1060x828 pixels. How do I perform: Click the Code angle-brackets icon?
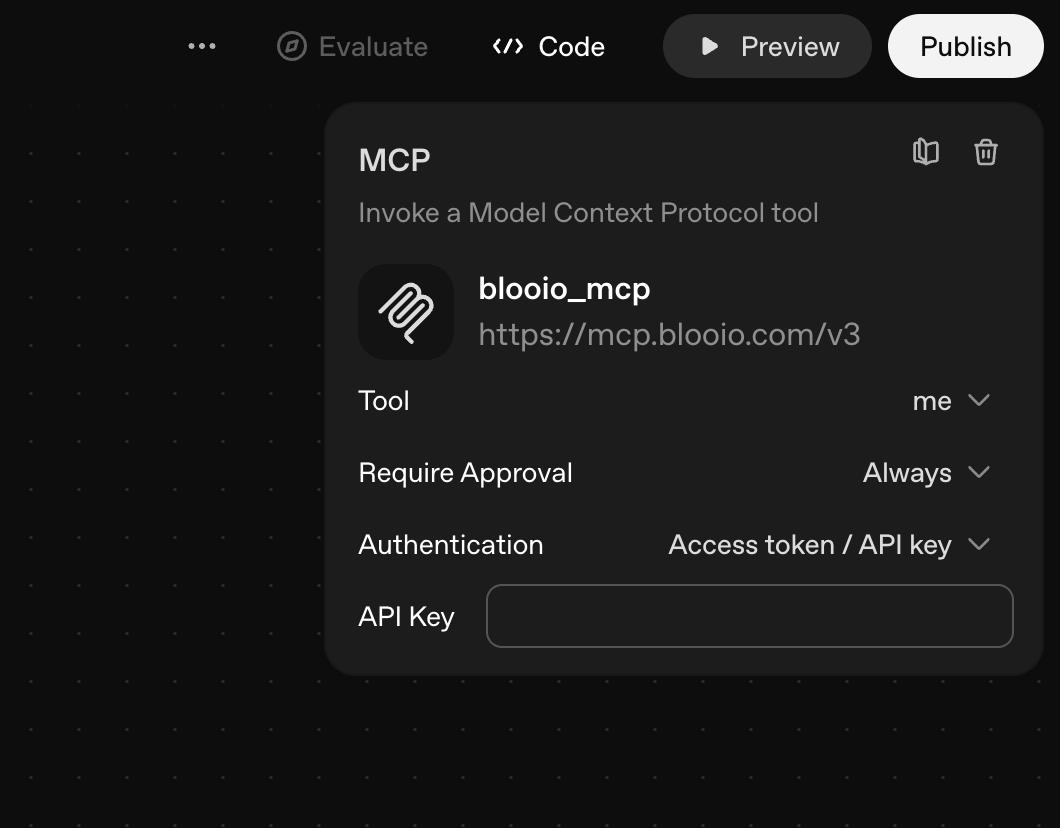(508, 46)
